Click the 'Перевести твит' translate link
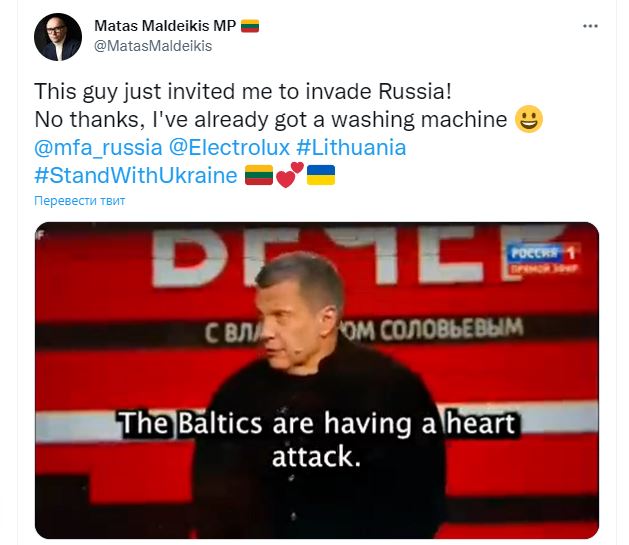 pyautogui.click(x=79, y=201)
